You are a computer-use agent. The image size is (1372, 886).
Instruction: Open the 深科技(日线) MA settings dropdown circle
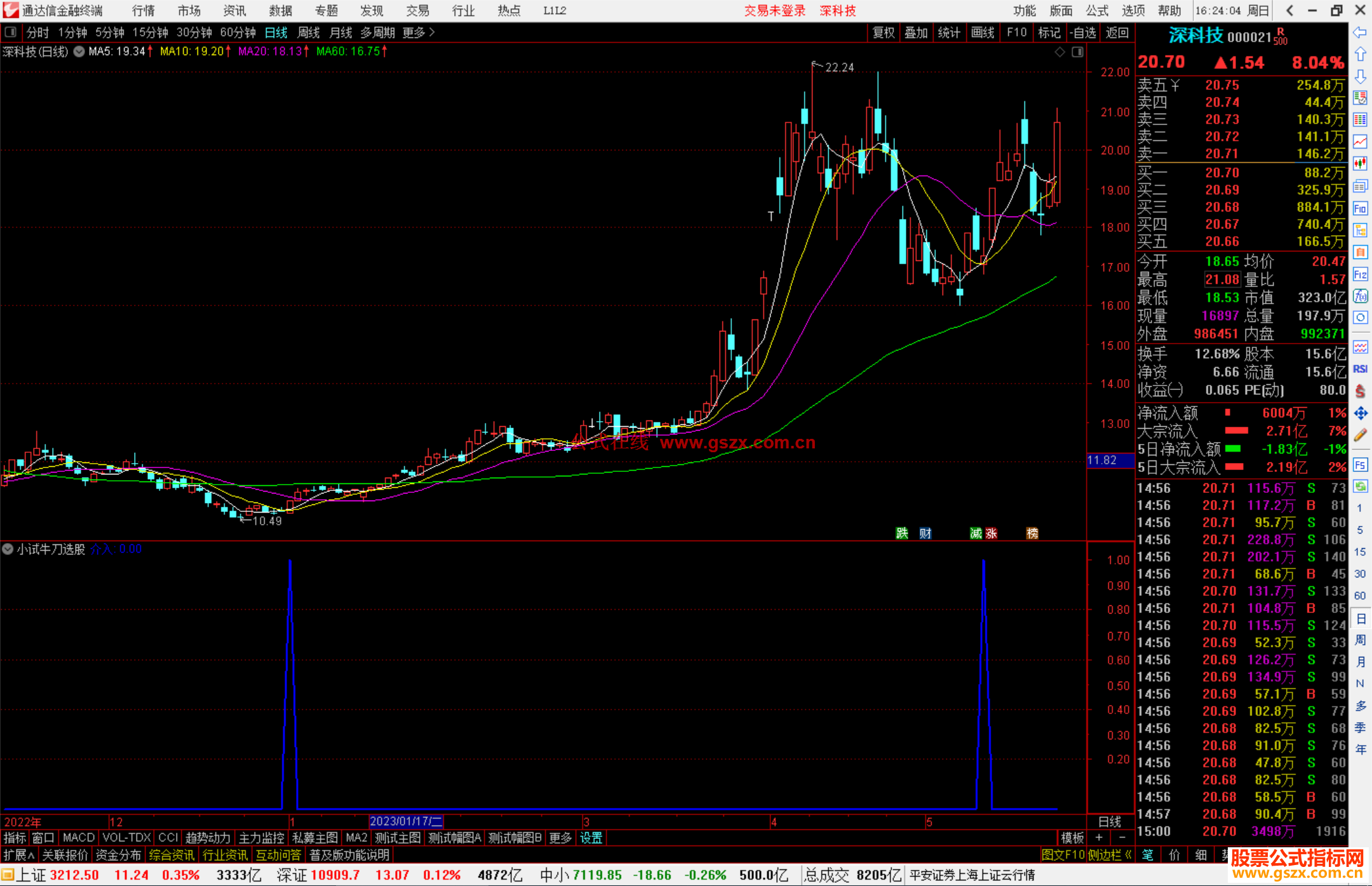pyautogui.click(x=79, y=51)
